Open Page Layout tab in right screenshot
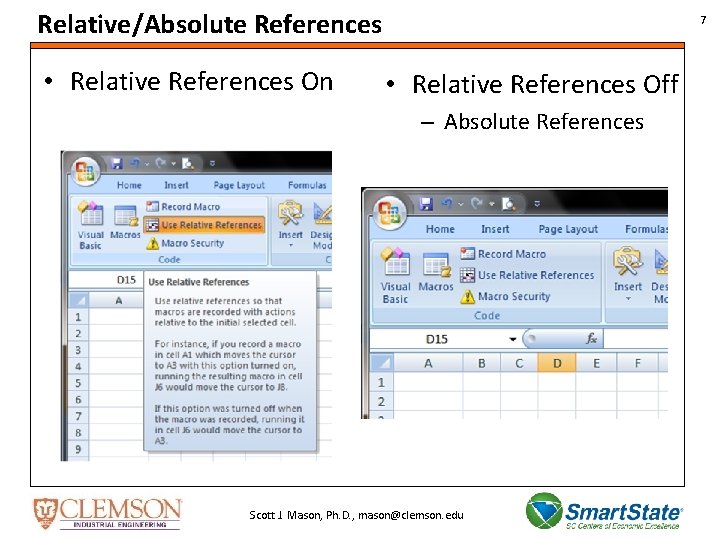 (x=568, y=229)
